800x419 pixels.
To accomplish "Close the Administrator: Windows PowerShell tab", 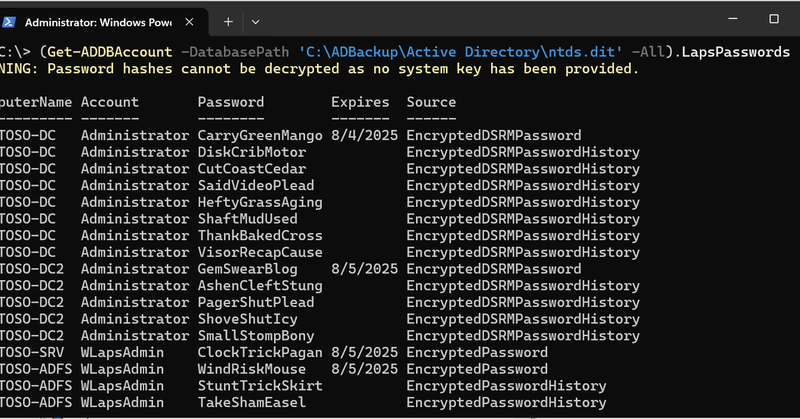I will click(x=189, y=22).
